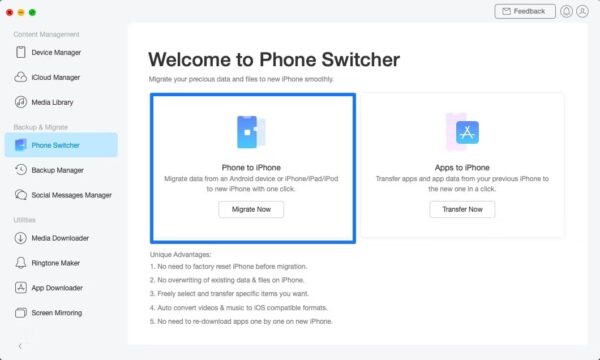
Task: Open Screen Mirroring icon
Action: pyautogui.click(x=21, y=313)
